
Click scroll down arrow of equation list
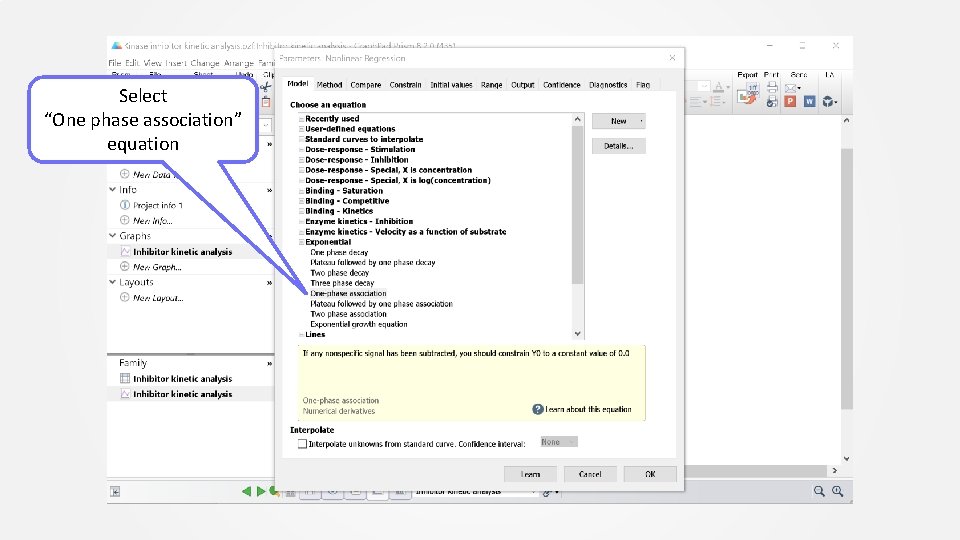[577, 334]
